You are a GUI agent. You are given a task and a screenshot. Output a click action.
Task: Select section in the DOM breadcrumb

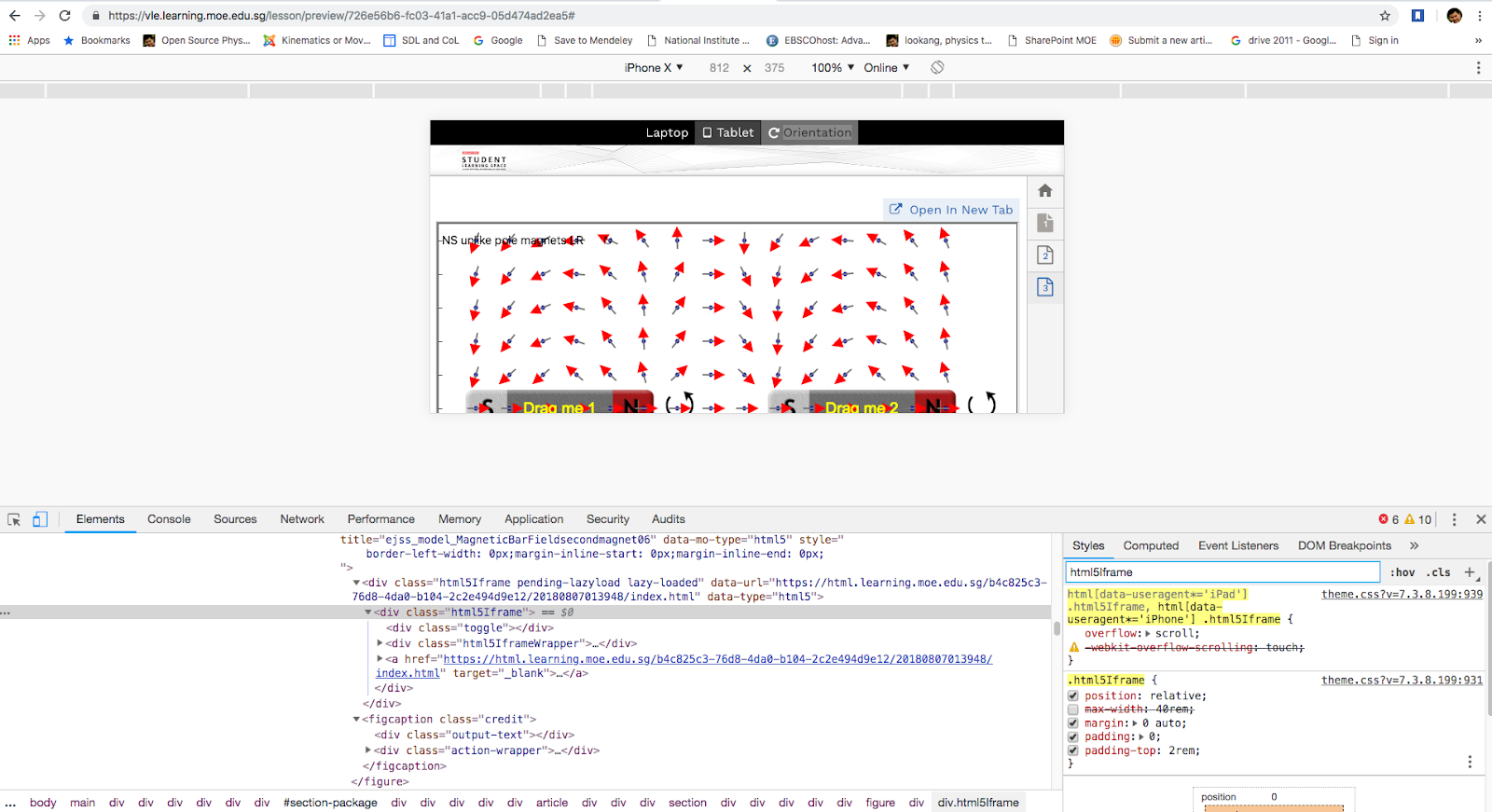pos(687,803)
